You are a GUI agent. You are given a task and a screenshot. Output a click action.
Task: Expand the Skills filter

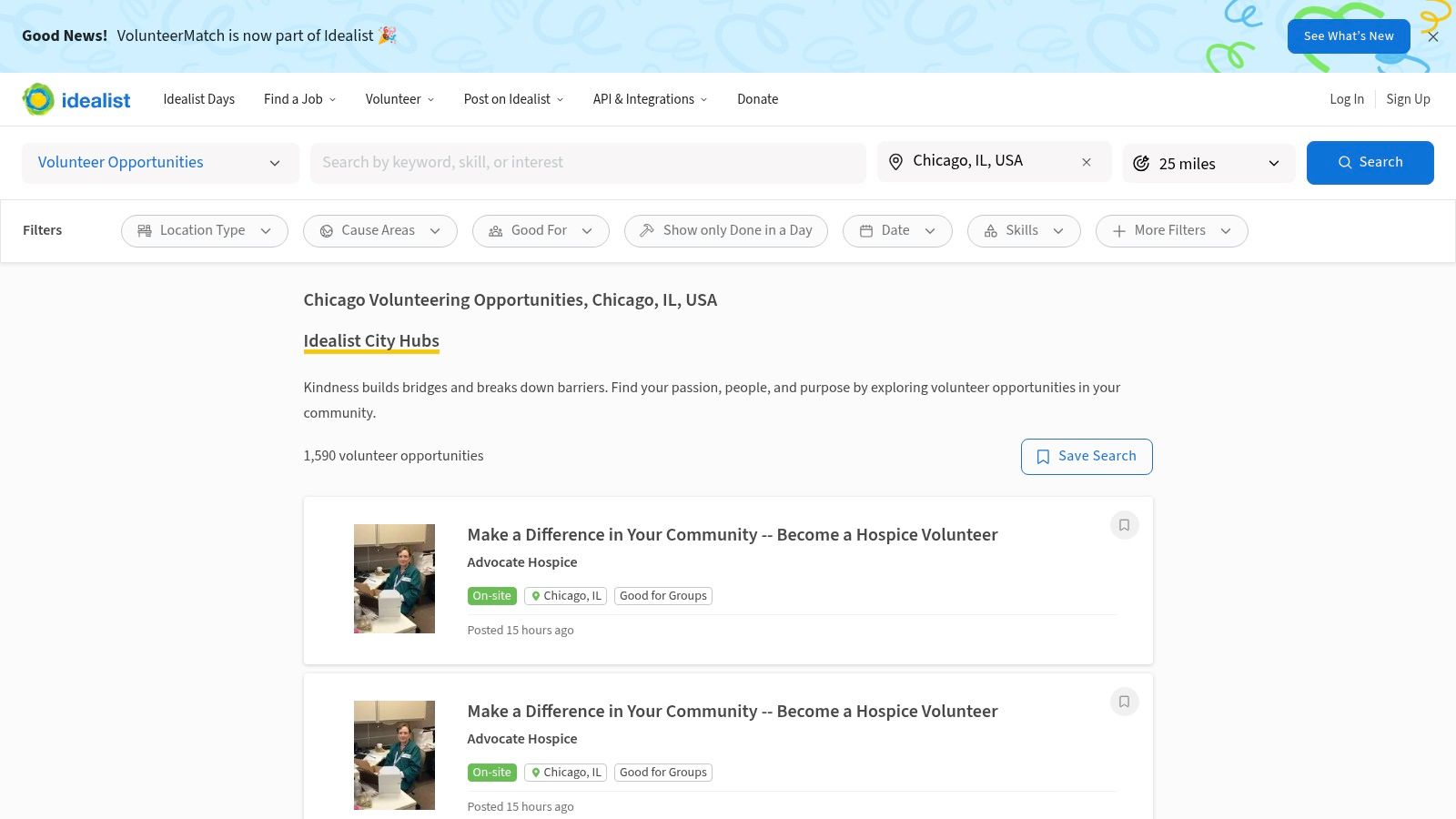[x=1024, y=231]
